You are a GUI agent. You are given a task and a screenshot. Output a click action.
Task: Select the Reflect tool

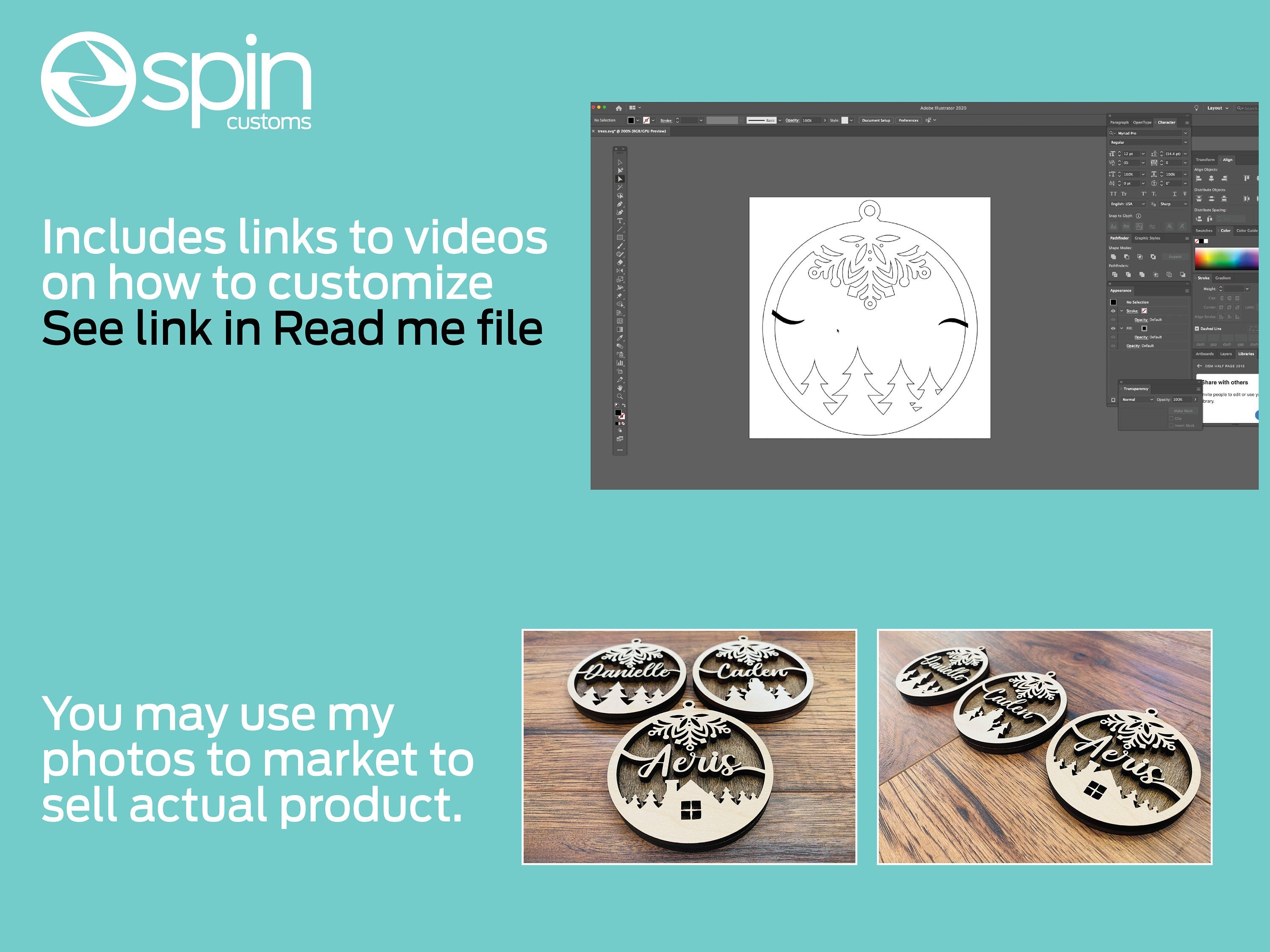pyautogui.click(x=620, y=271)
